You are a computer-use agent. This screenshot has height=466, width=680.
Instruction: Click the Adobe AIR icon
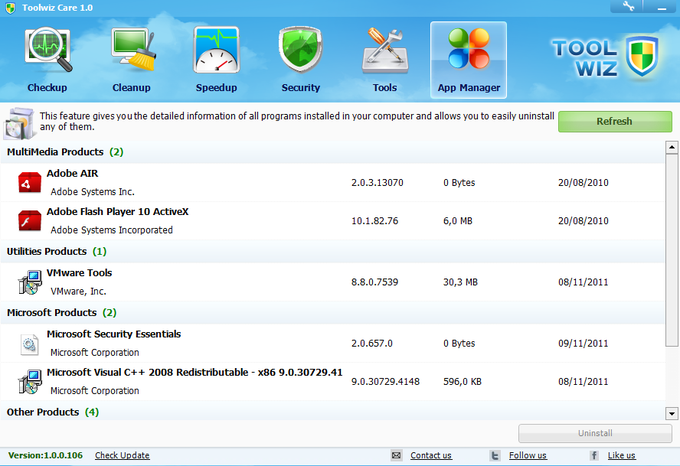pyautogui.click(x=29, y=182)
